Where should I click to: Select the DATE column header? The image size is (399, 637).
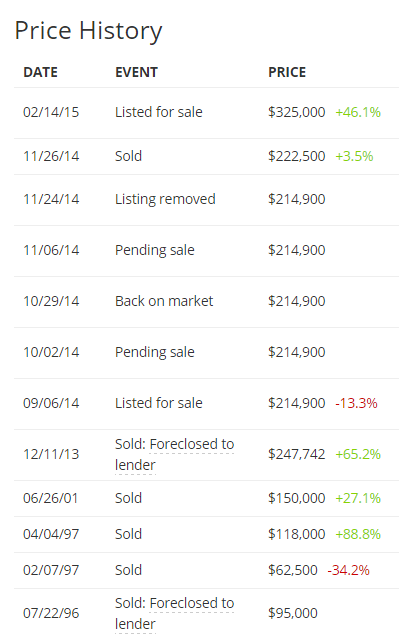coord(40,72)
